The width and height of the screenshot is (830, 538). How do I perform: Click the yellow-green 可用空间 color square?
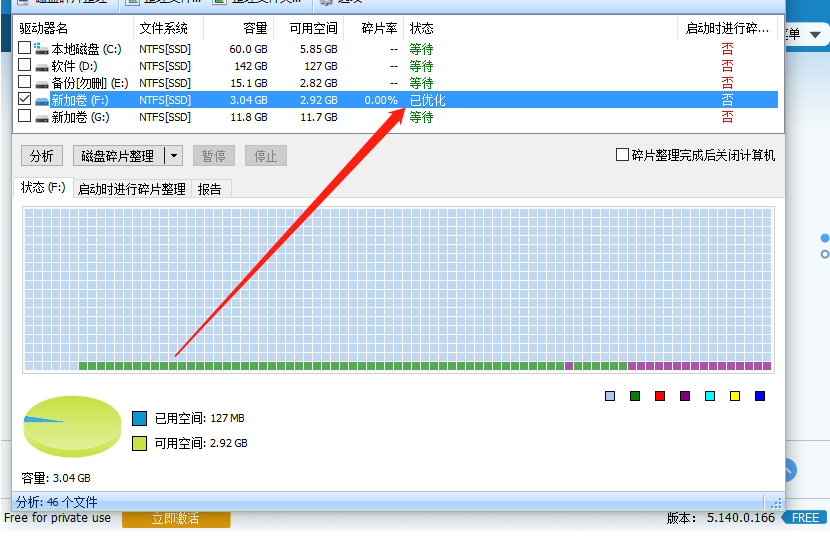click(139, 443)
